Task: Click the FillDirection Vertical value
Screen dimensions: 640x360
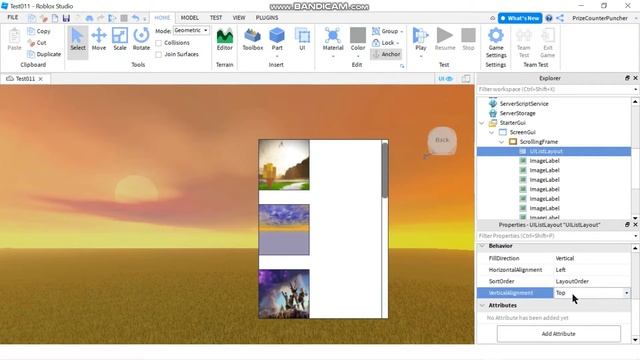Action: [x=592, y=258]
